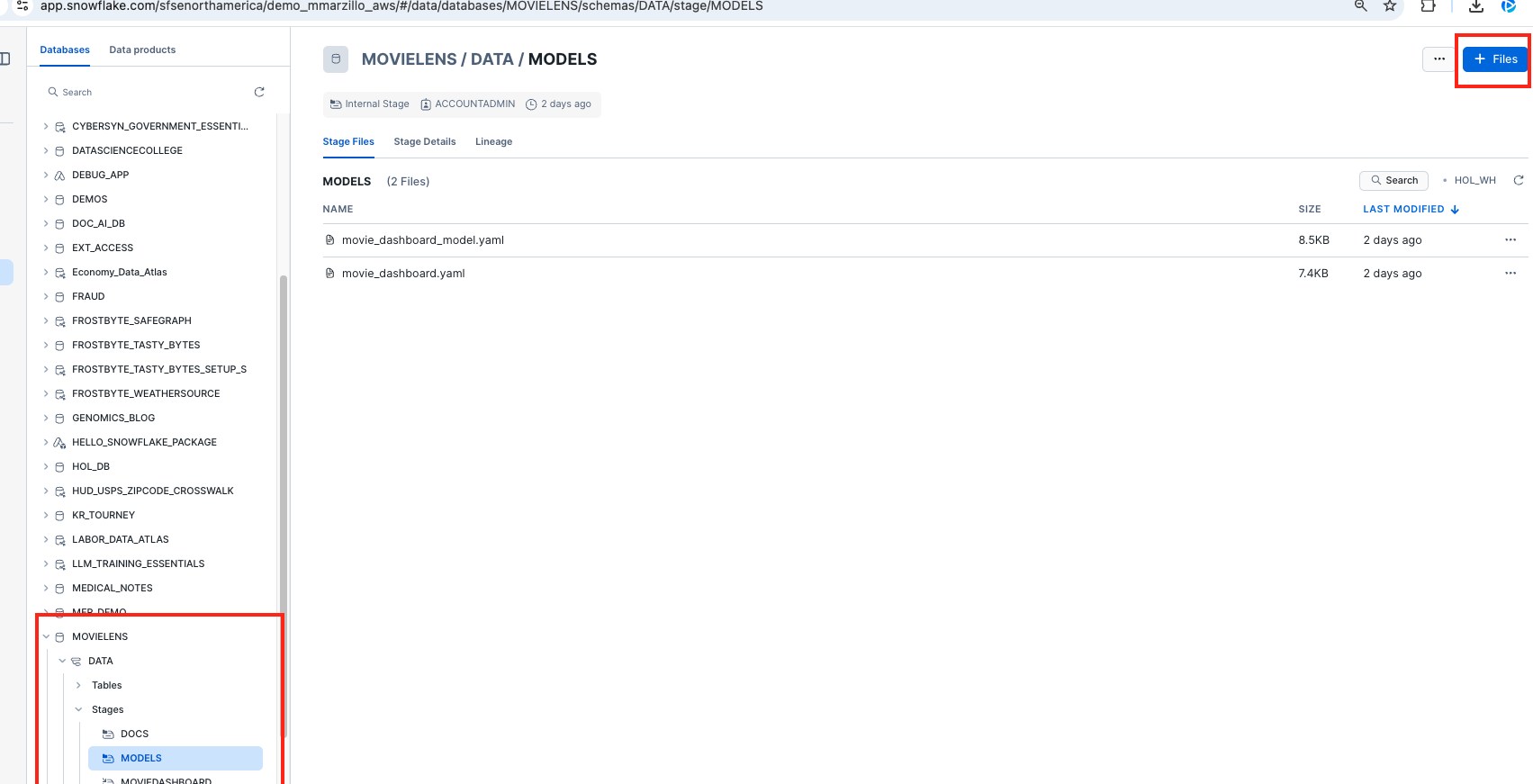Open the Lineage tab
The width and height of the screenshot is (1533, 784).
coord(494,142)
